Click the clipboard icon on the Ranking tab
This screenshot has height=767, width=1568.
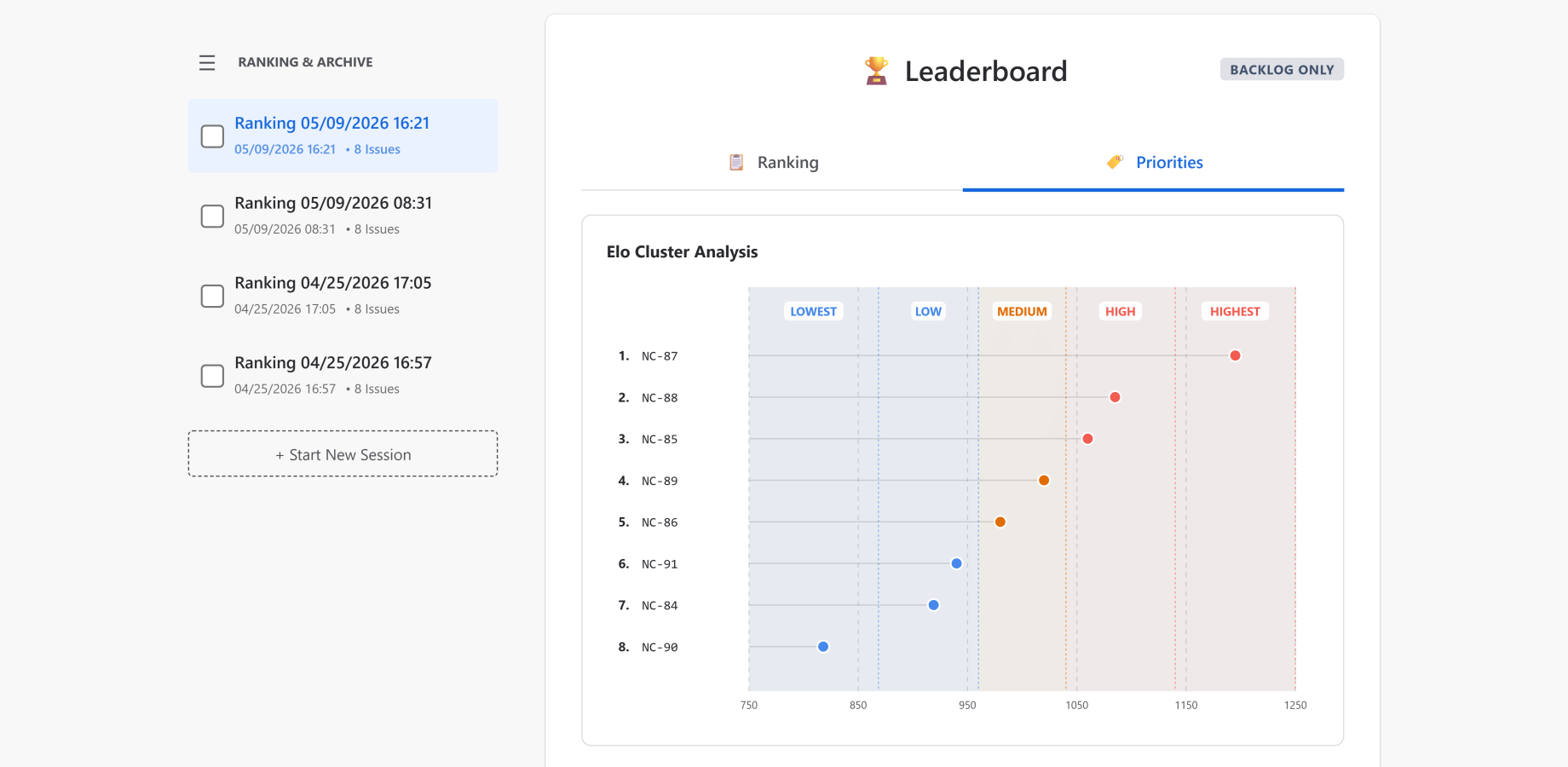coord(736,162)
